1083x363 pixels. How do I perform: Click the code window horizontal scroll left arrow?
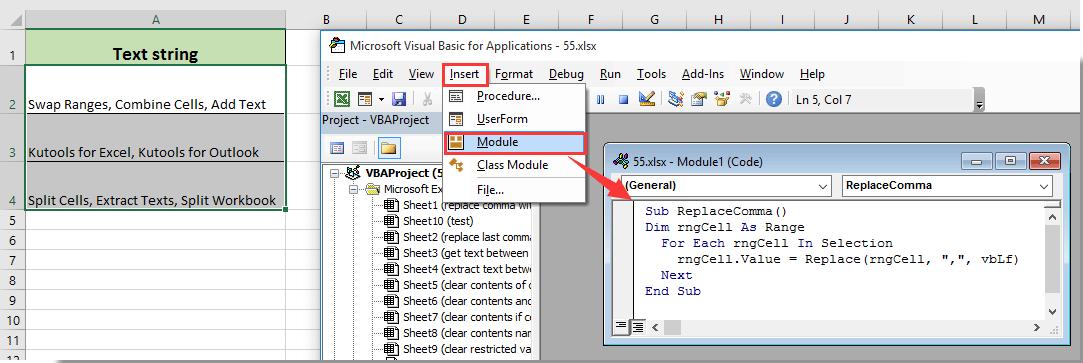(x=654, y=327)
